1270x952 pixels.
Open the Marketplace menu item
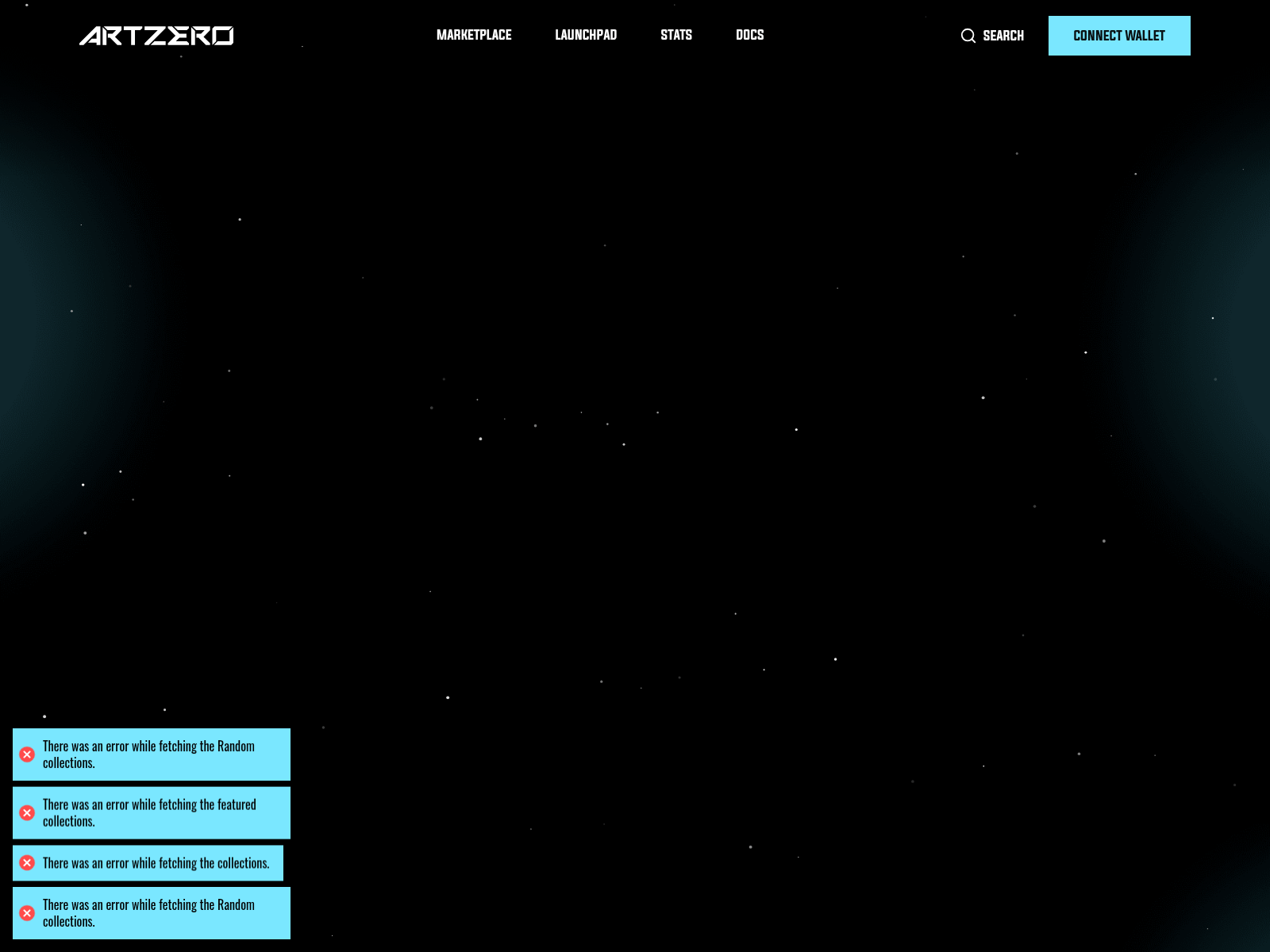[x=474, y=35]
